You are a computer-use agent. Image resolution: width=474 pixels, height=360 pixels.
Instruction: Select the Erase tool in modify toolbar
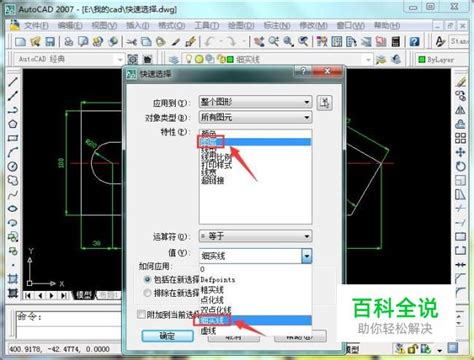[x=461, y=82]
